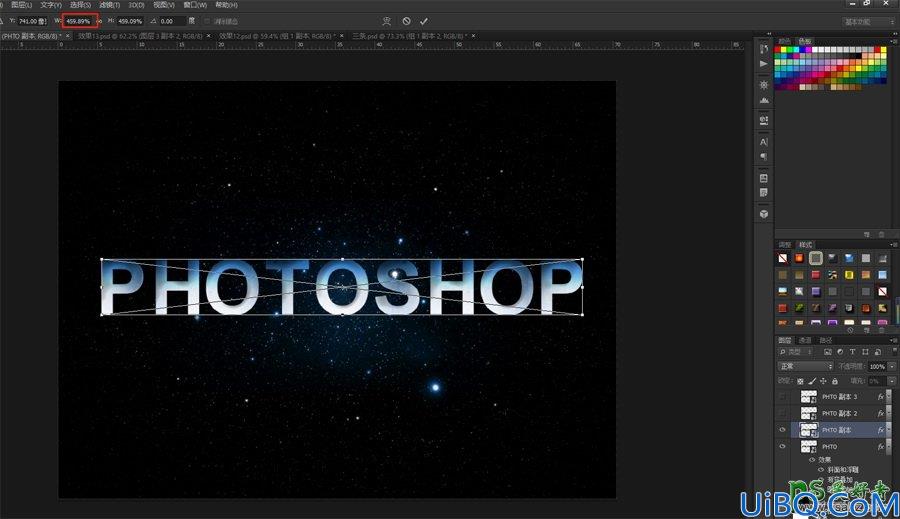Screen dimensions: 900x519
Task: Commit the transform with the checkmark icon
Action: 424,21
